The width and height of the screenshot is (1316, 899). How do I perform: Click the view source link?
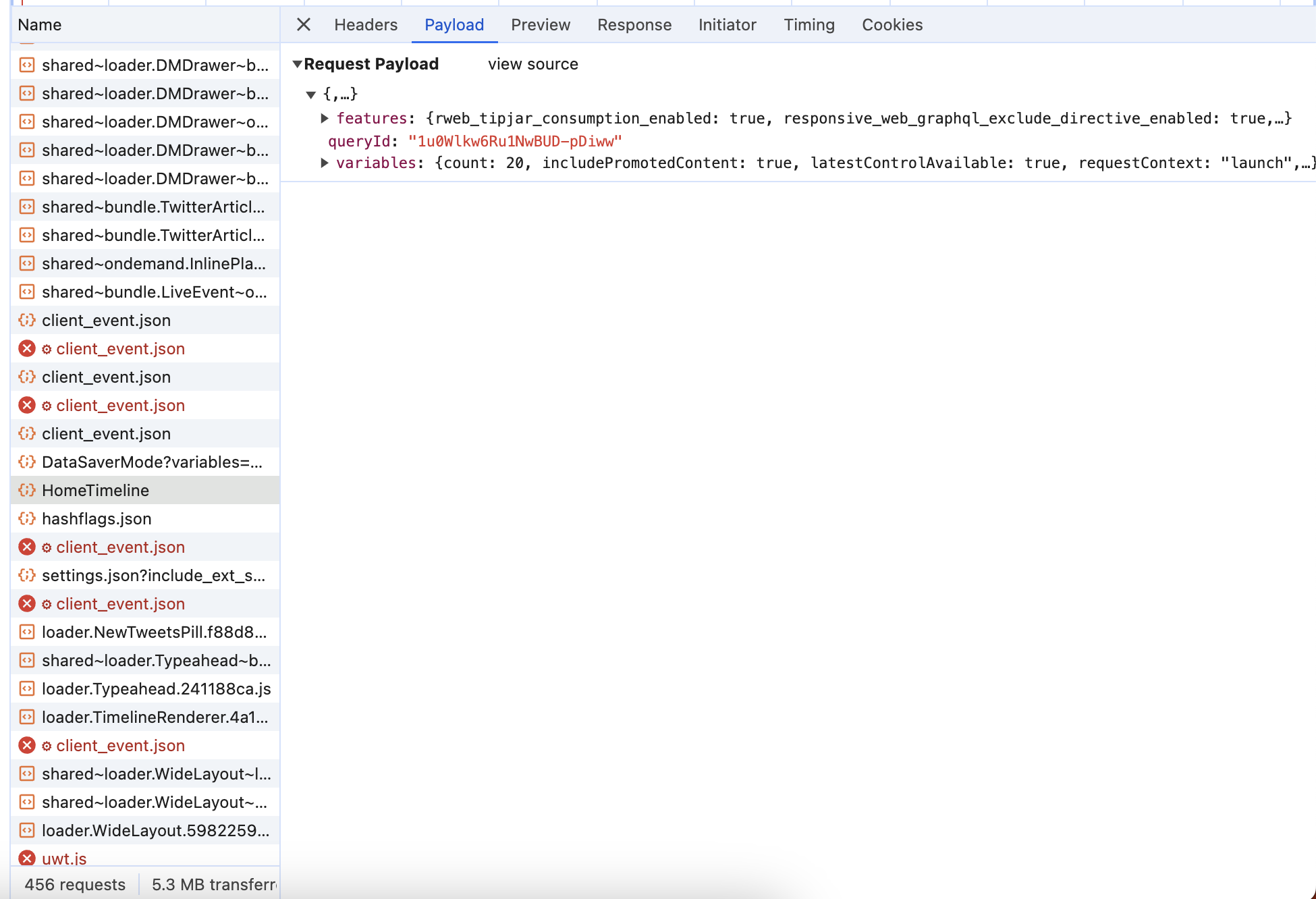point(532,64)
